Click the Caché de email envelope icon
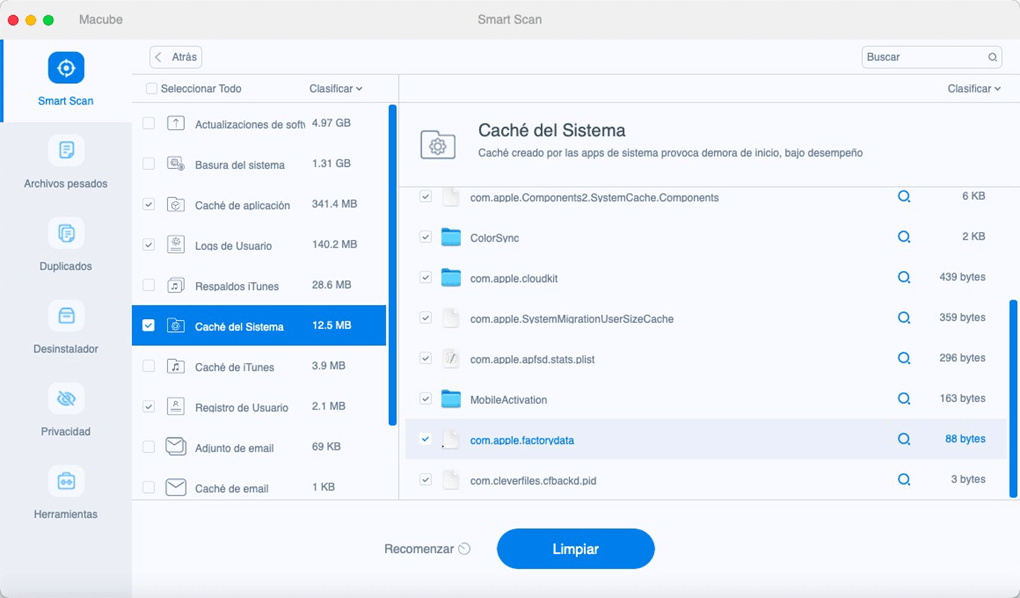Viewport: 1020px width, 598px height. pos(176,487)
